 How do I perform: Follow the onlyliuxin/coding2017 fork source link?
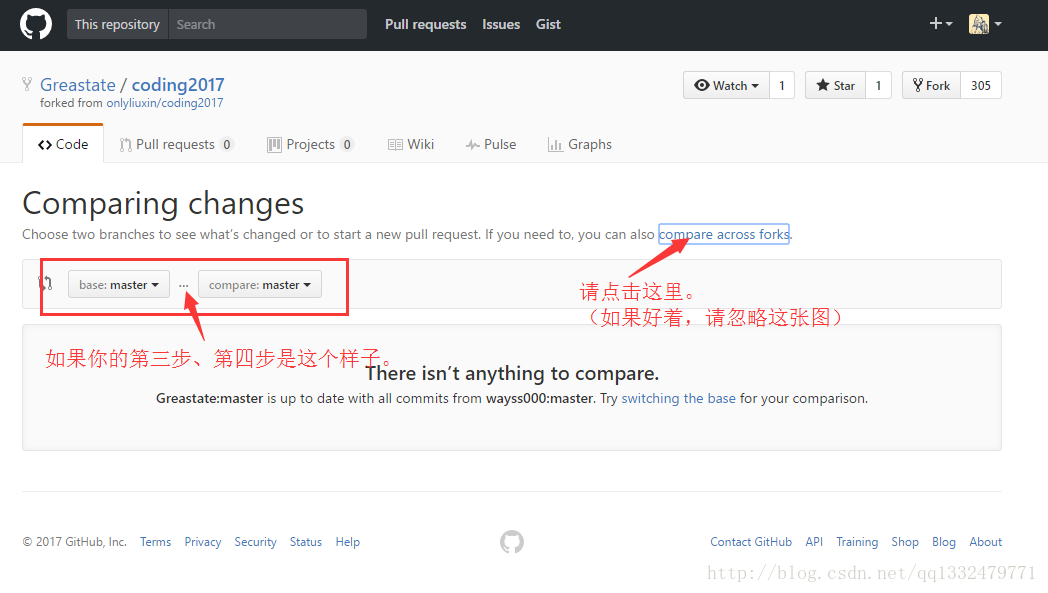(x=164, y=103)
